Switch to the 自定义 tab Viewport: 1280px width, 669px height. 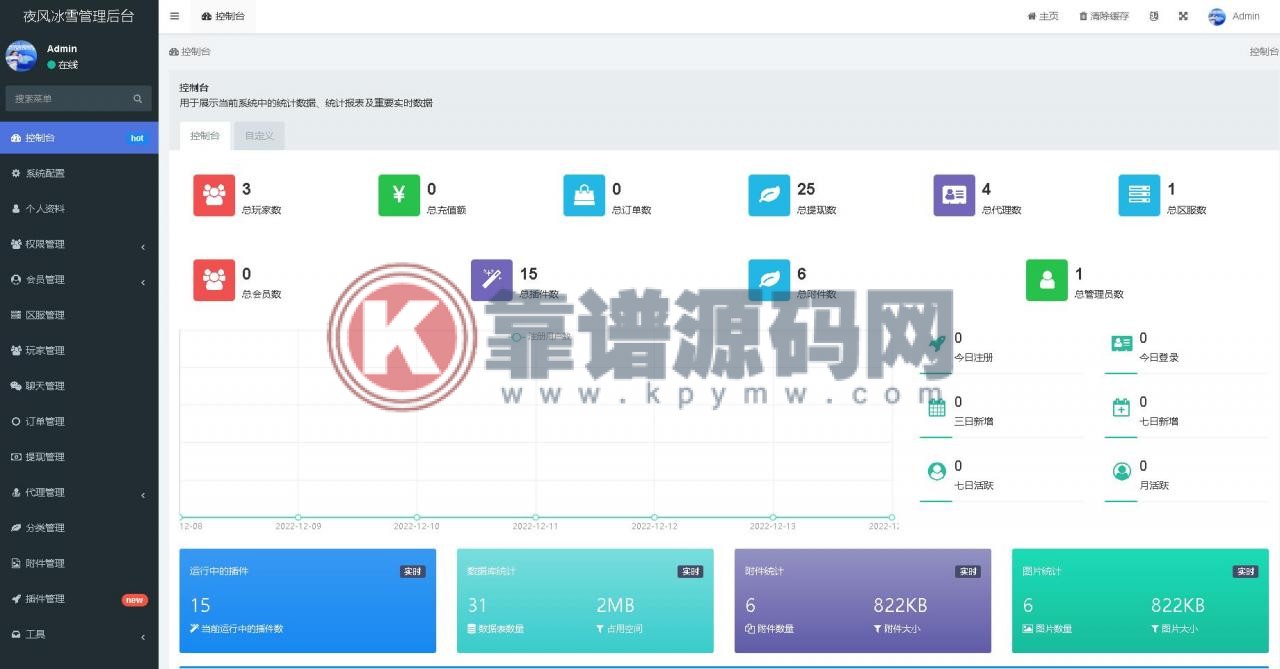(259, 136)
